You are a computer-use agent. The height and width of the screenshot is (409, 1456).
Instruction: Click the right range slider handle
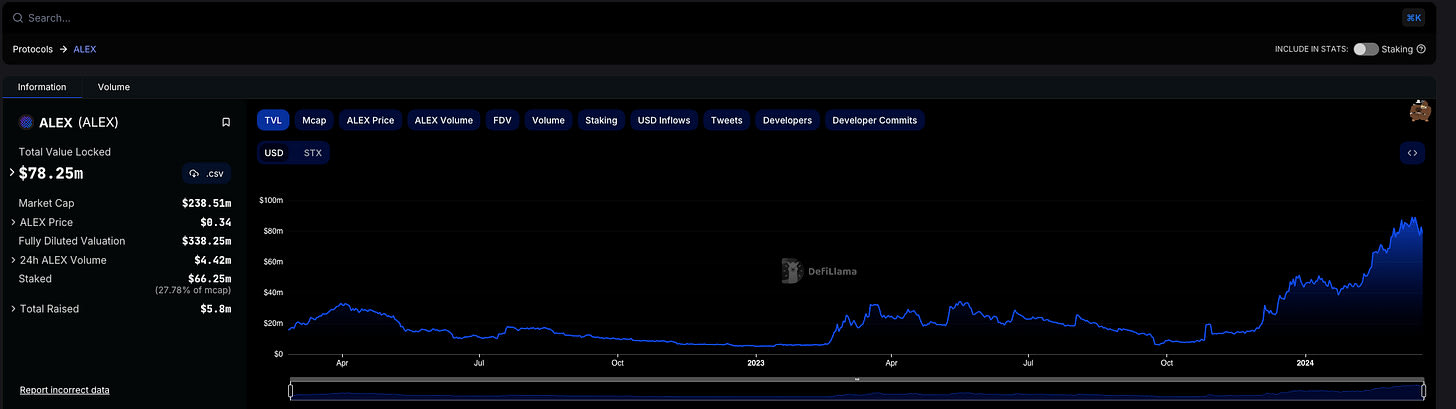[1424, 390]
